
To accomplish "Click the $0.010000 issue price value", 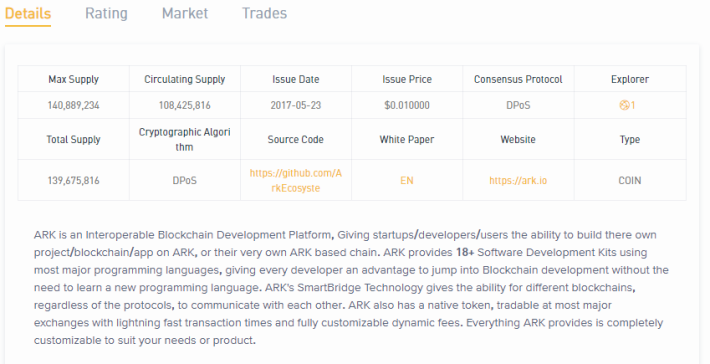I will click(407, 105).
